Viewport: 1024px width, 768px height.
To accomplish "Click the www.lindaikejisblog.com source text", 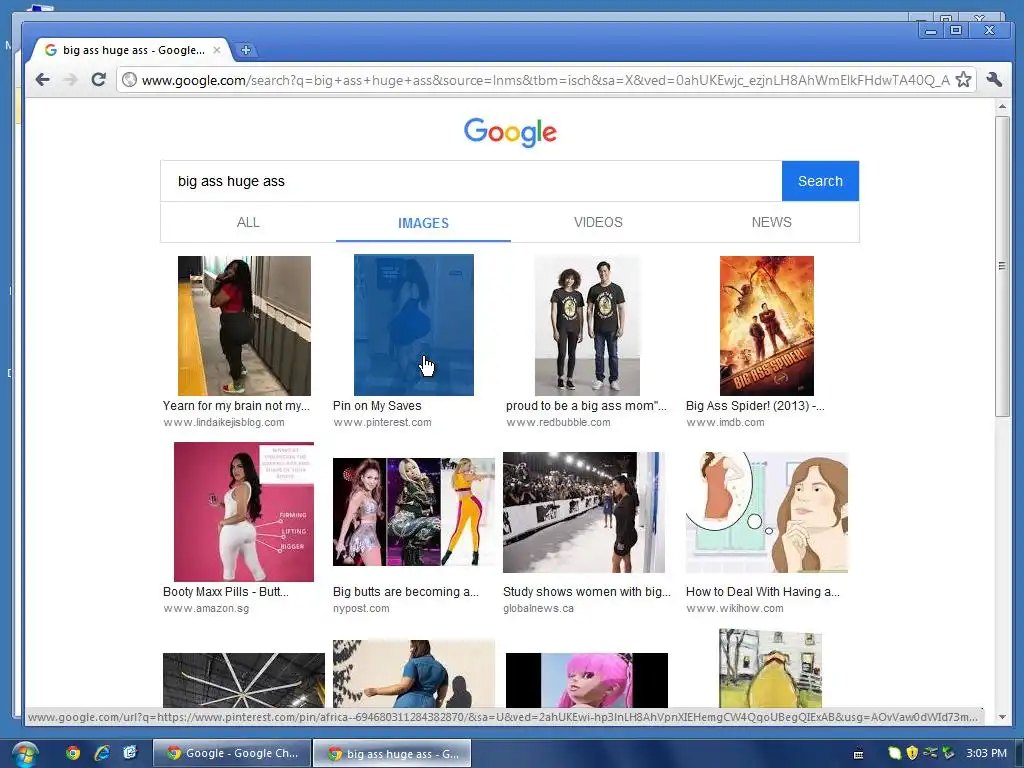I will pyautogui.click(x=223, y=423).
